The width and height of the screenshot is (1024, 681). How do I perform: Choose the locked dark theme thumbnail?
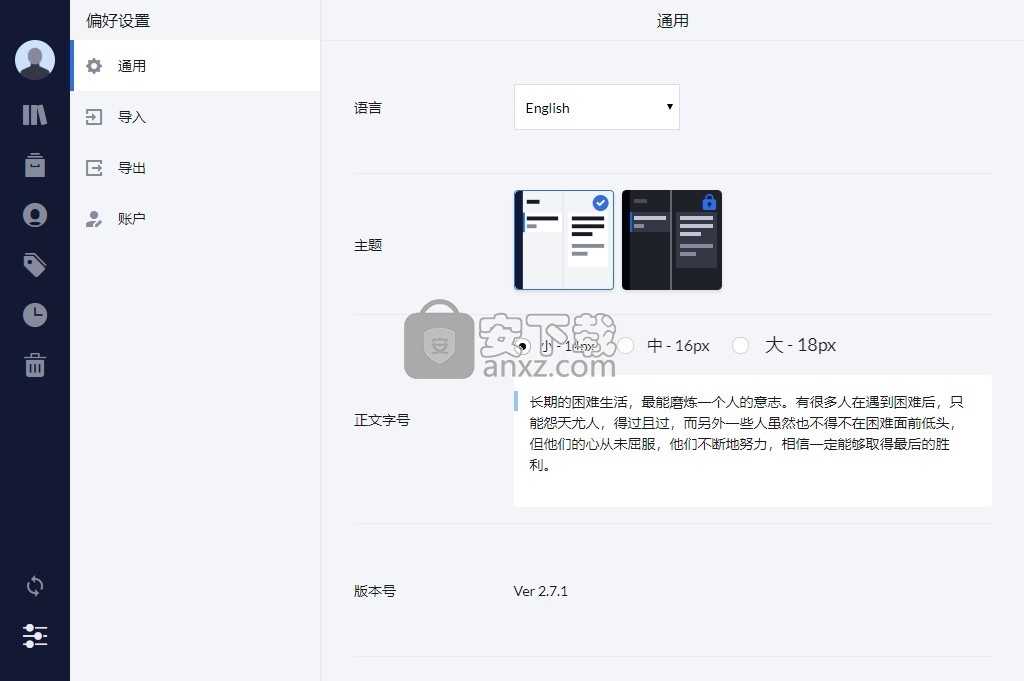[672, 240]
